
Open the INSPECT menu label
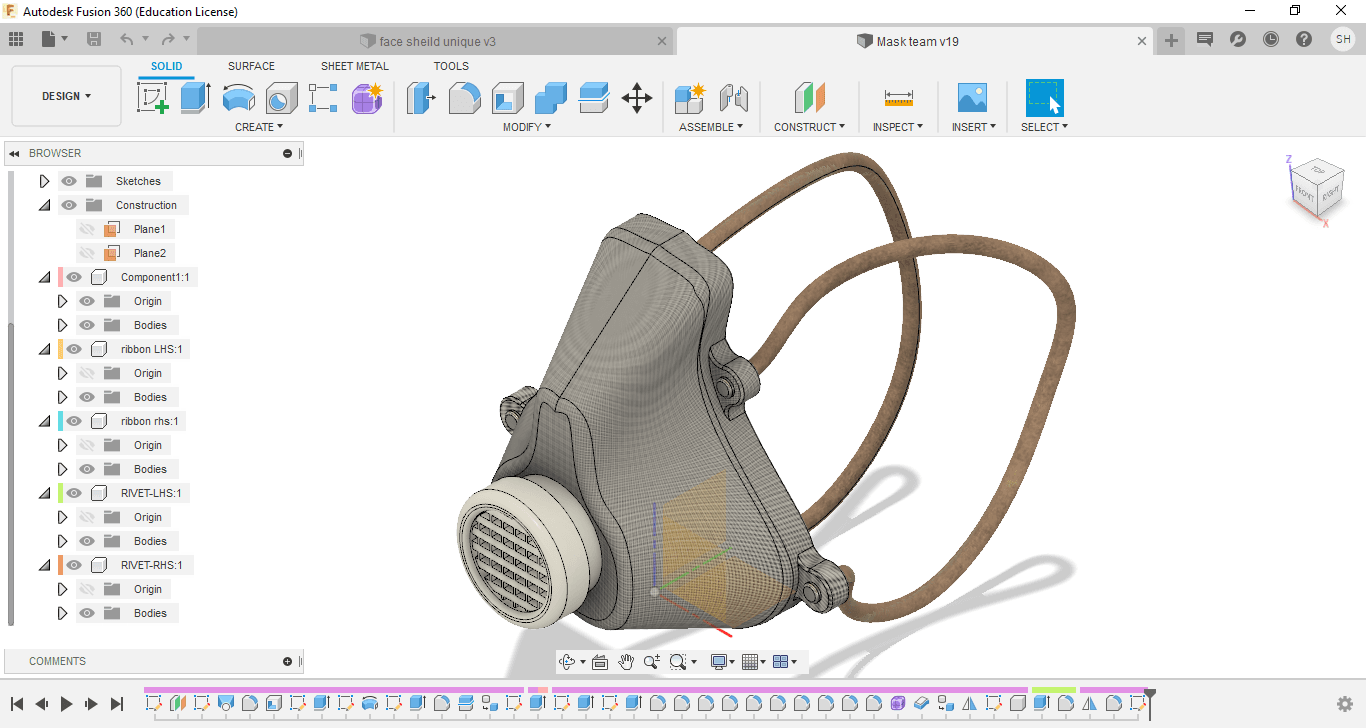click(x=898, y=127)
